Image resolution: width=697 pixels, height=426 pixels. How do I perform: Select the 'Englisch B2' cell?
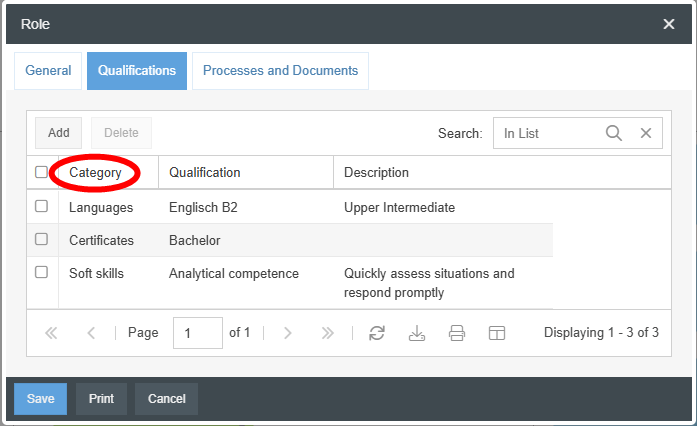point(203,208)
